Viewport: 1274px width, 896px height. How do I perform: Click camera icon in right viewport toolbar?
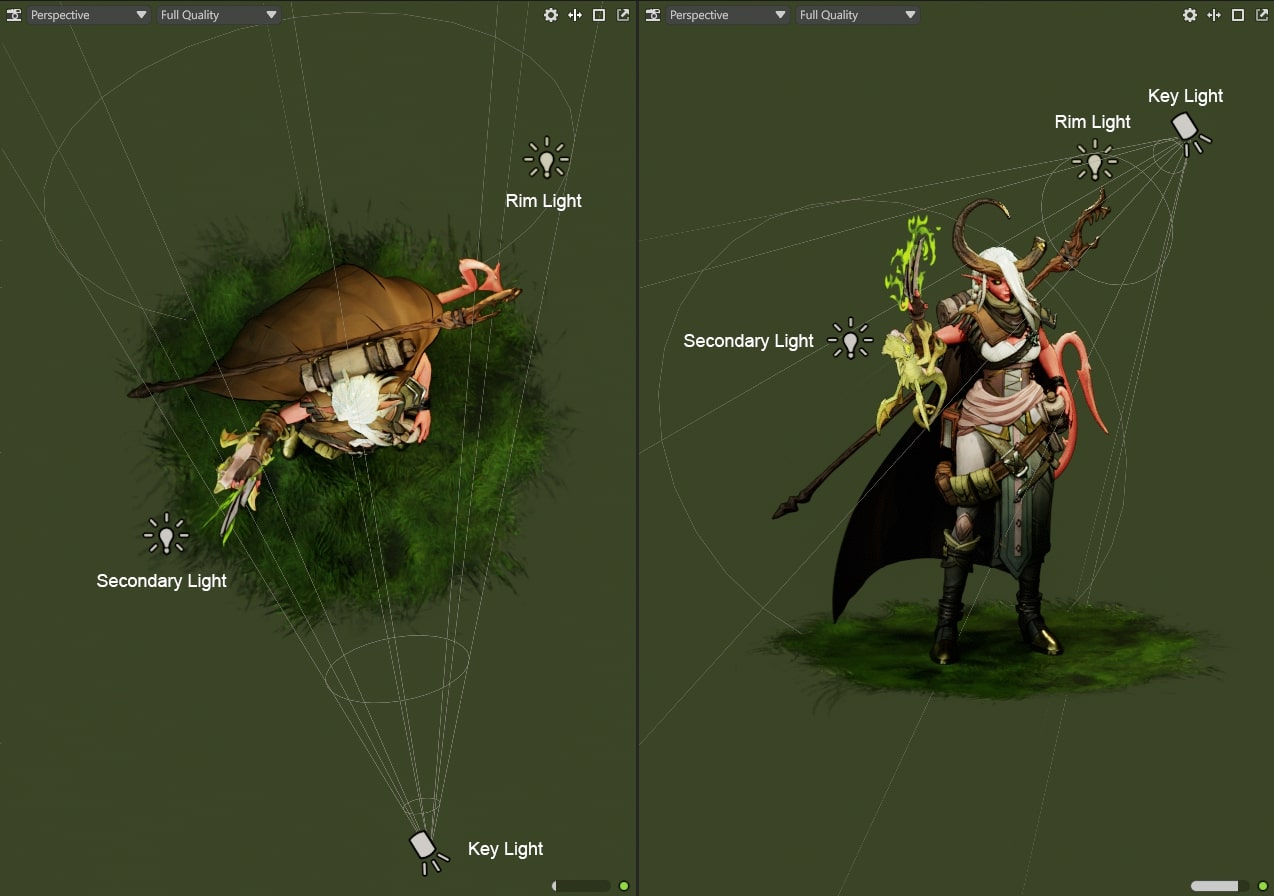653,15
